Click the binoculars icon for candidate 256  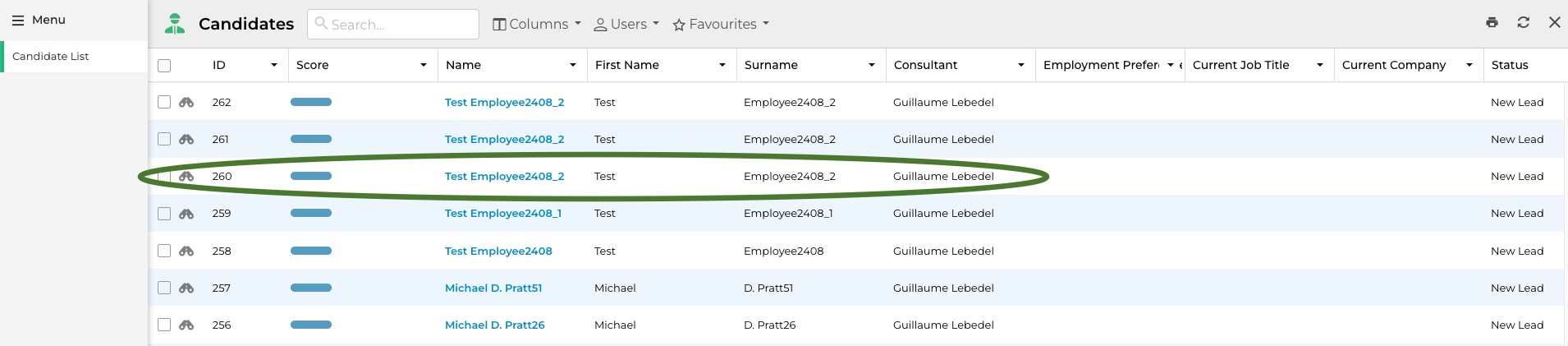186,325
